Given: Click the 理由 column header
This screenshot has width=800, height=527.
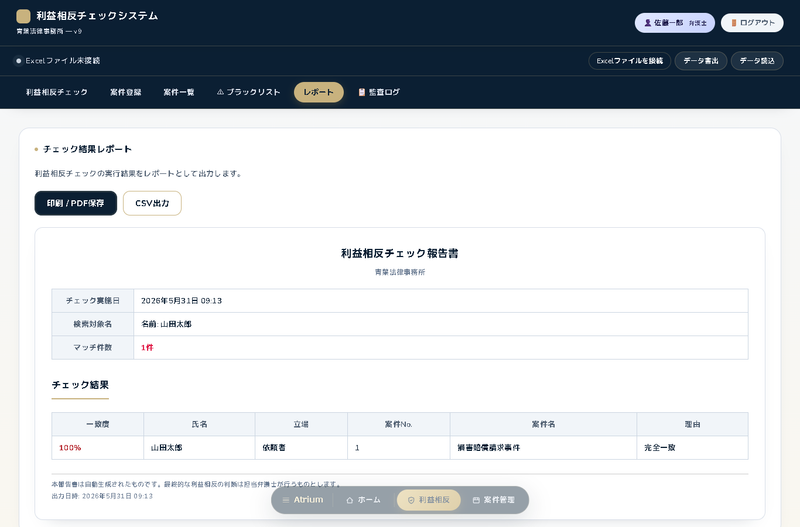Looking at the screenshot, I should [692, 424].
